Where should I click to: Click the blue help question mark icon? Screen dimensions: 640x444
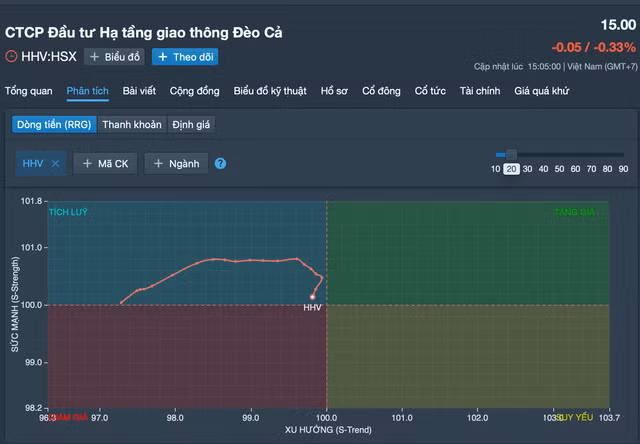[x=220, y=164]
